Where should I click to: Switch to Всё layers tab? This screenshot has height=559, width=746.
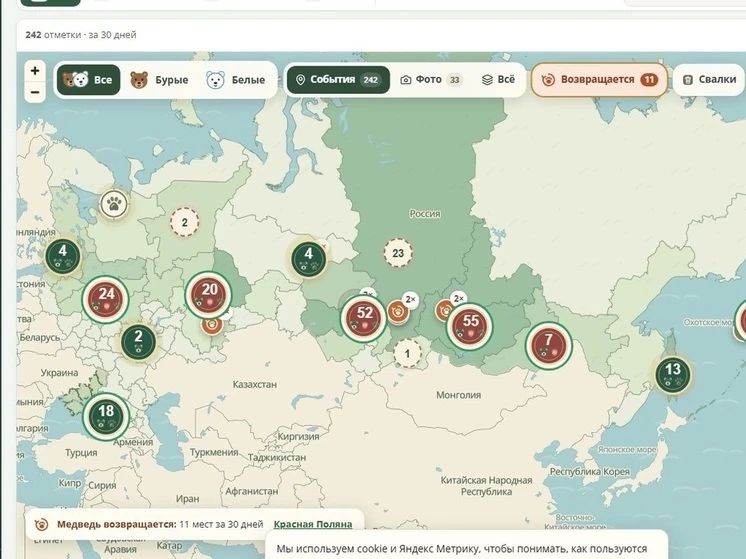point(498,79)
